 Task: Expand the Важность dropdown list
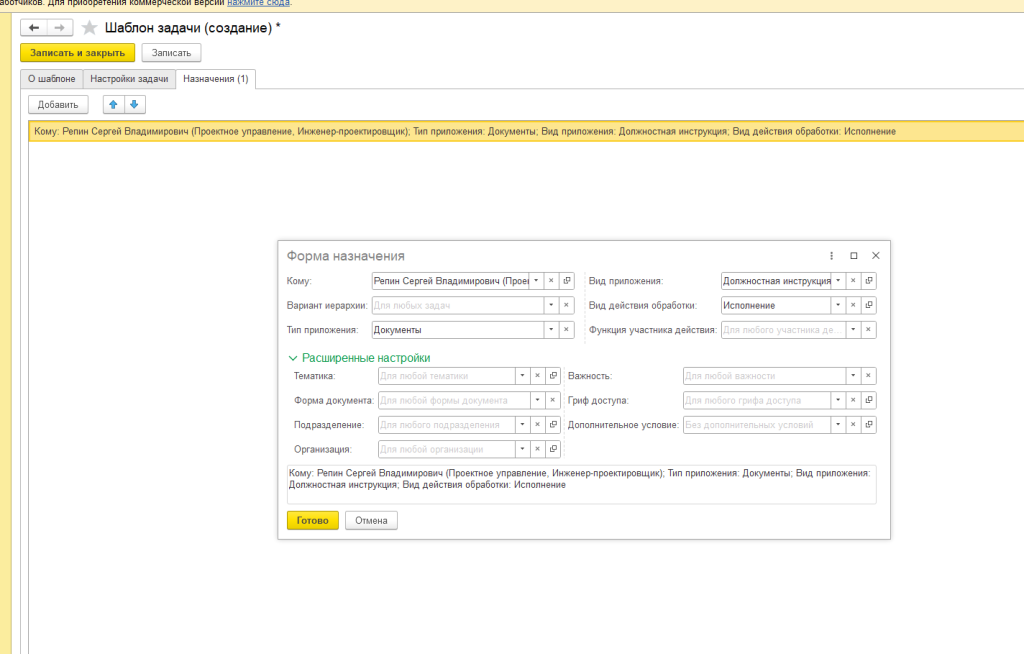853,376
